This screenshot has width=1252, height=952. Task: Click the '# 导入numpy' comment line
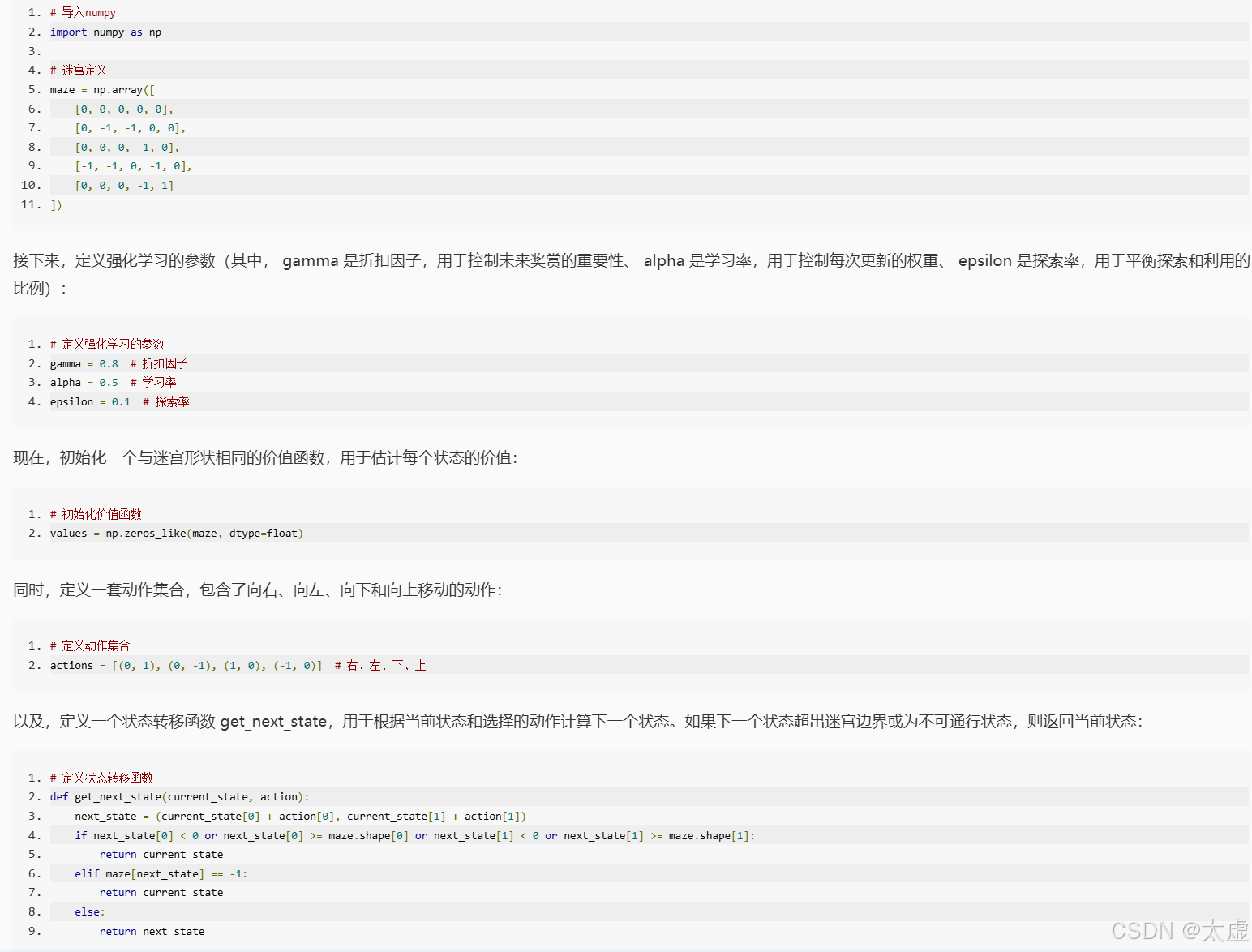pos(83,13)
